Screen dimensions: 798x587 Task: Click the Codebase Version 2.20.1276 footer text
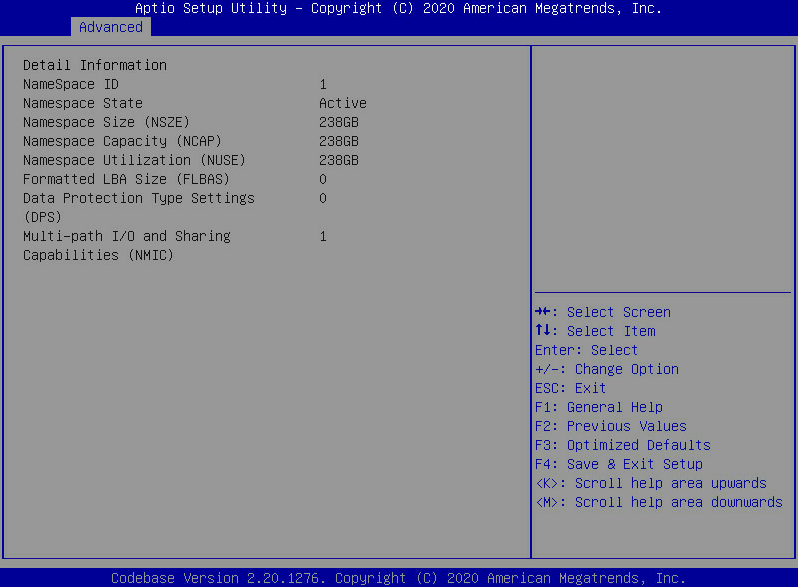(398, 578)
